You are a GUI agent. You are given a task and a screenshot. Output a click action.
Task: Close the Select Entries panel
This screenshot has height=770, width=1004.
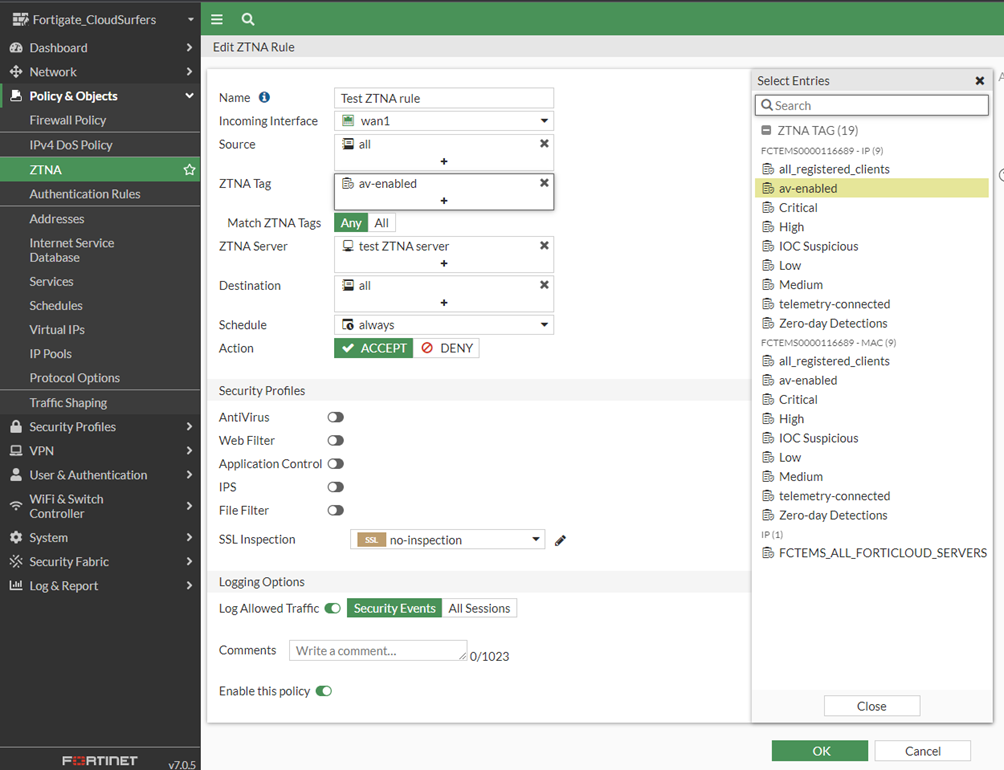click(x=980, y=81)
